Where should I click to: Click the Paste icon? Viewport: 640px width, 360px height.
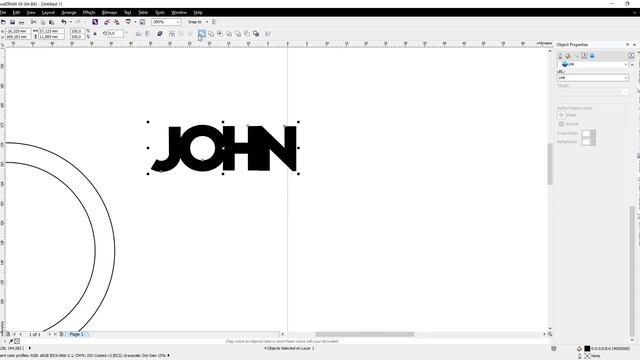[x=51, y=22]
